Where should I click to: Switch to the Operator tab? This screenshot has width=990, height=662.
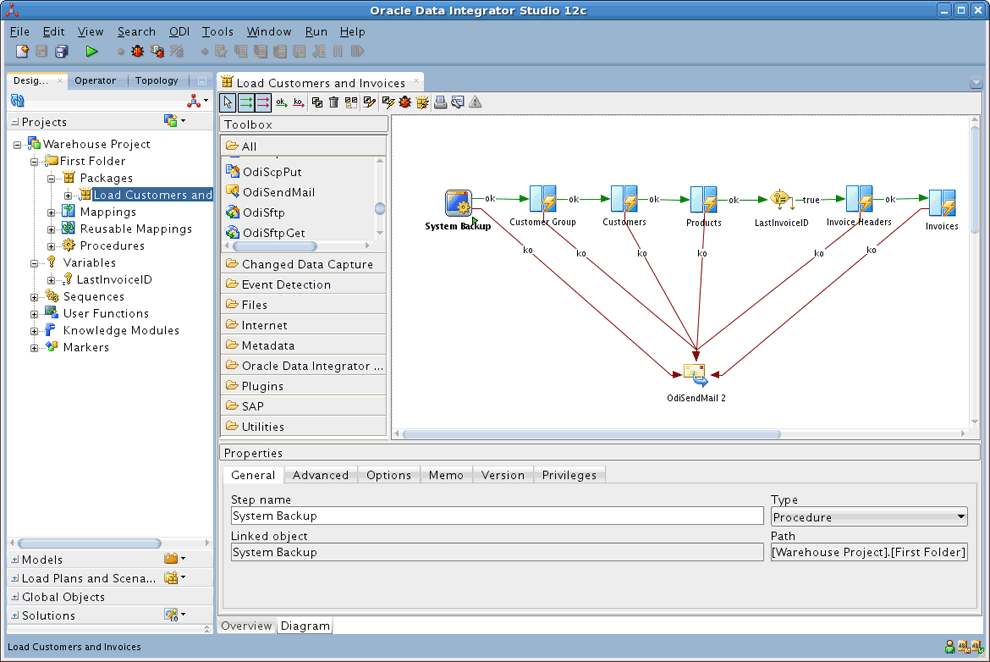pos(95,80)
